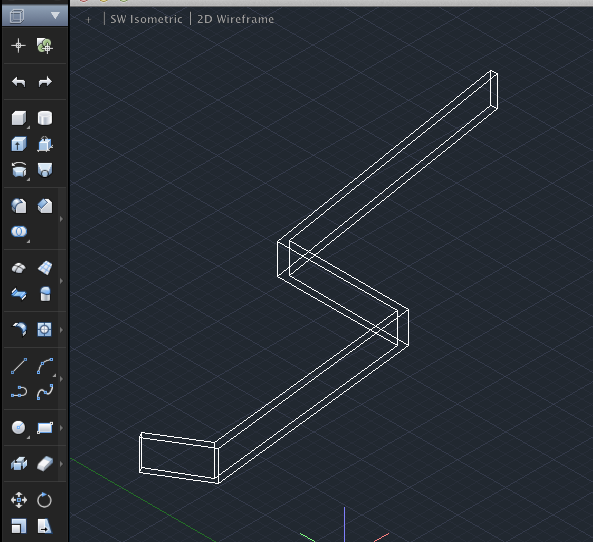Click the stacked 3D boxes tool

tap(19, 464)
